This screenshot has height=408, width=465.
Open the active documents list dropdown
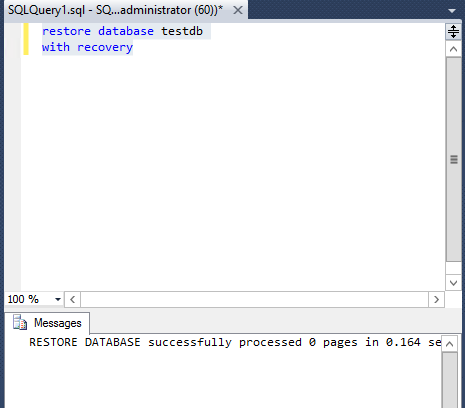[x=452, y=11]
